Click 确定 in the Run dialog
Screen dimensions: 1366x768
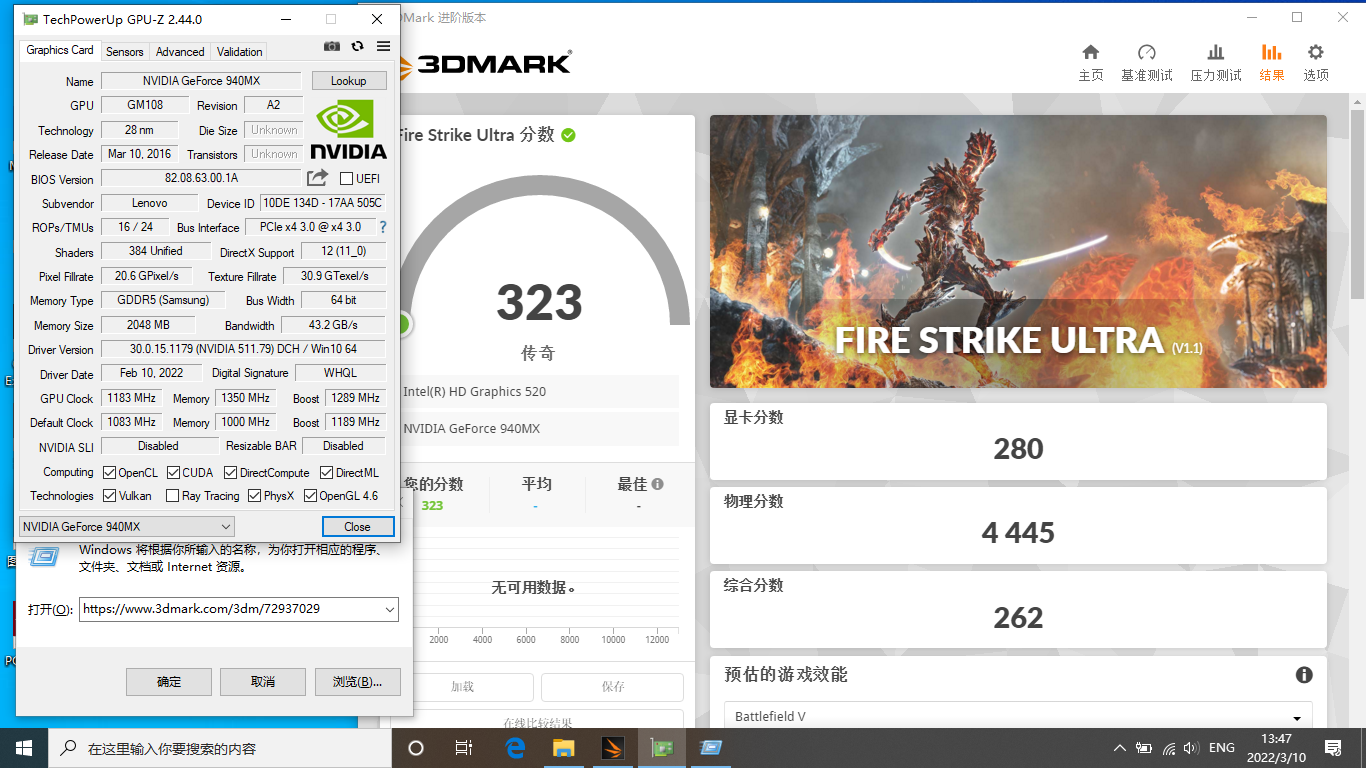169,682
